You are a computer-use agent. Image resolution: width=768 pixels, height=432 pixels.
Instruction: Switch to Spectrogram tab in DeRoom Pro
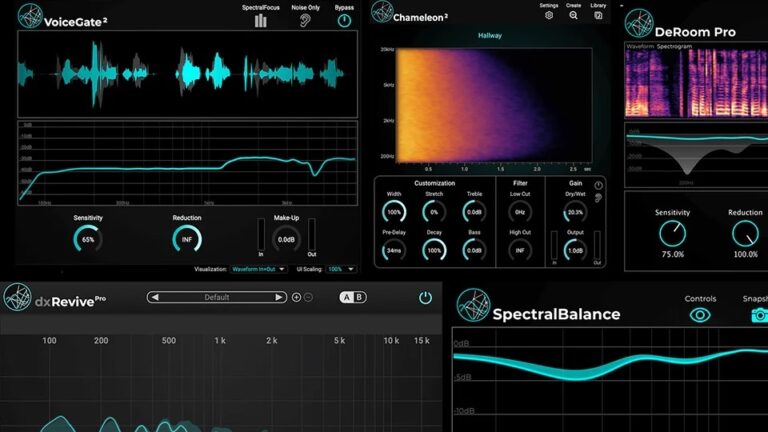pyautogui.click(x=674, y=47)
